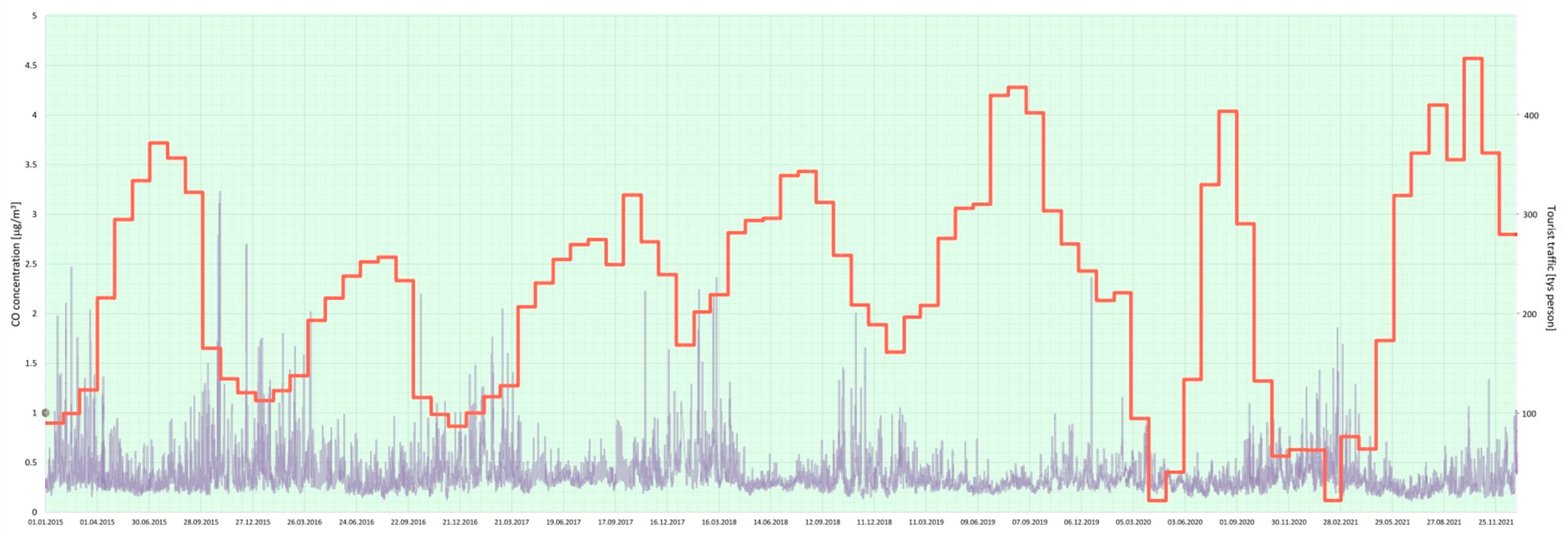Select the 28.02.2021 date label
Screen dimensions: 1568x543
[x=1340, y=523]
